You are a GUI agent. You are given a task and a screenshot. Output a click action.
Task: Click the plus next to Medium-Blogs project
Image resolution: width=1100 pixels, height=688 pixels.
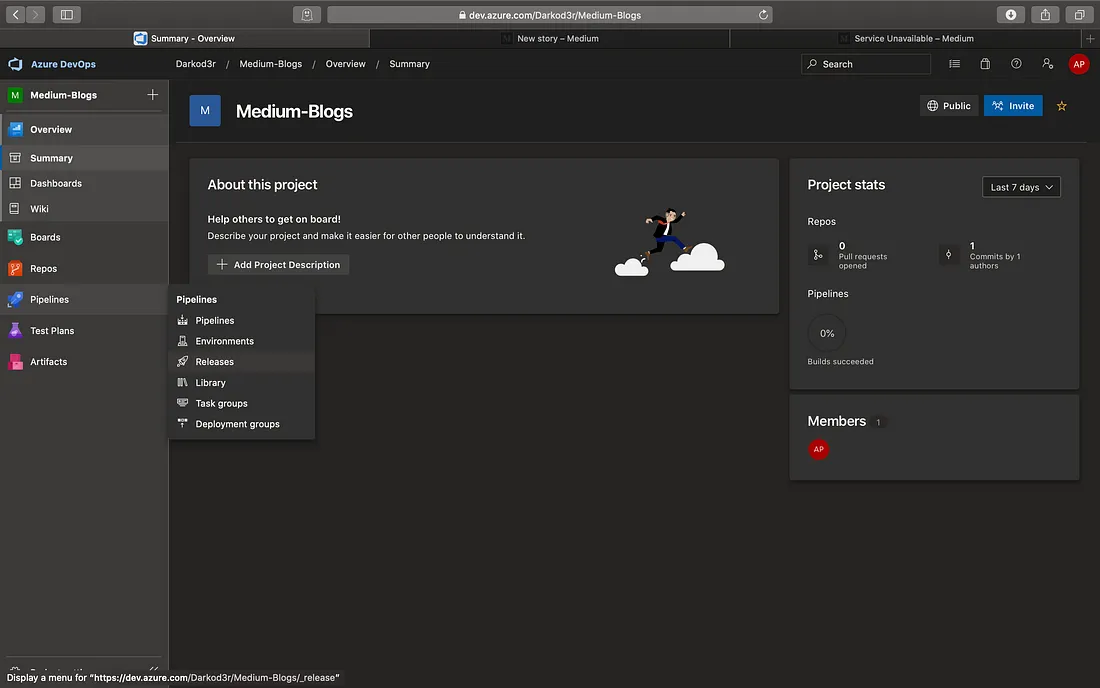[152, 95]
